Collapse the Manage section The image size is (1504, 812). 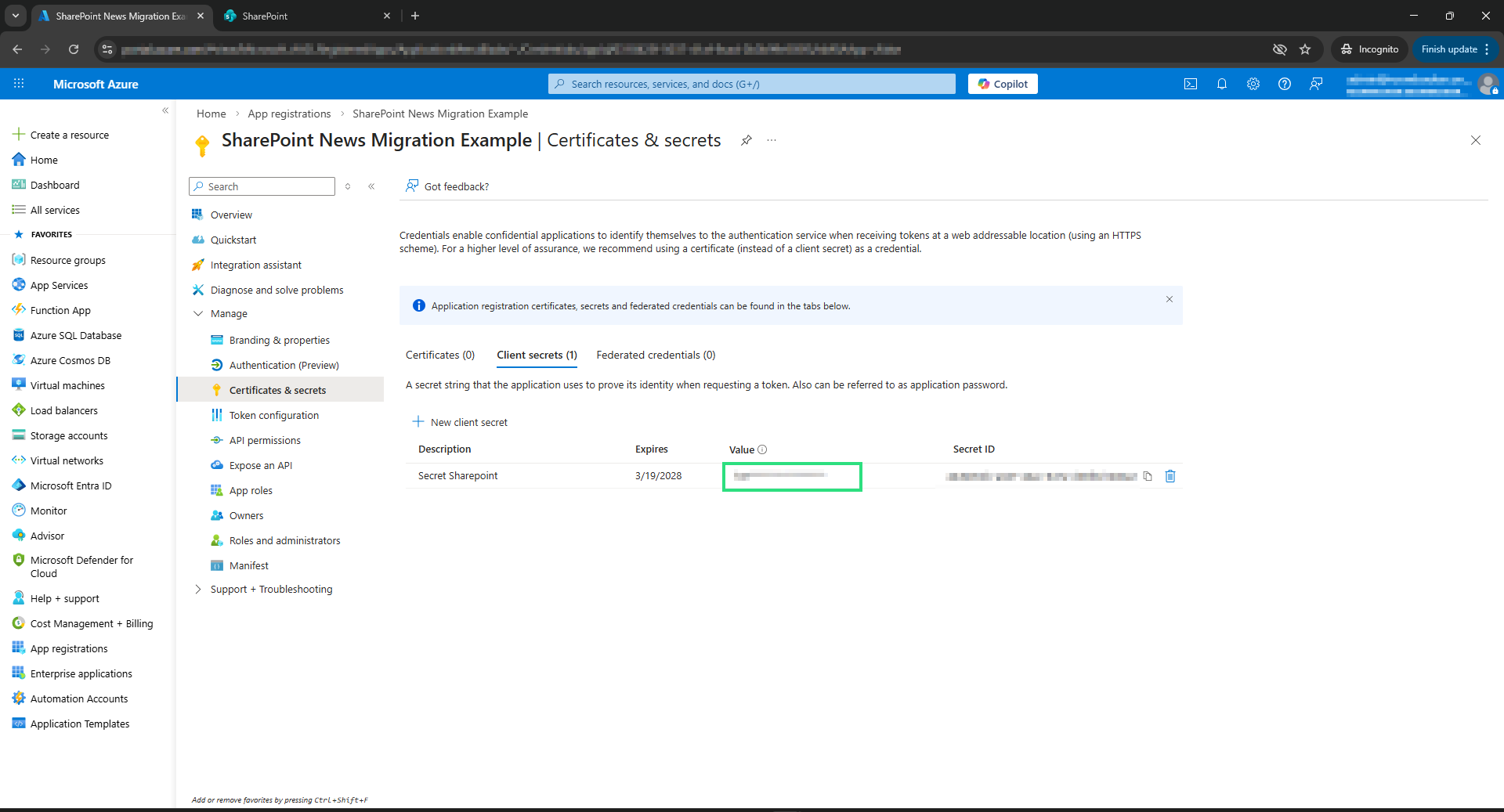198,313
